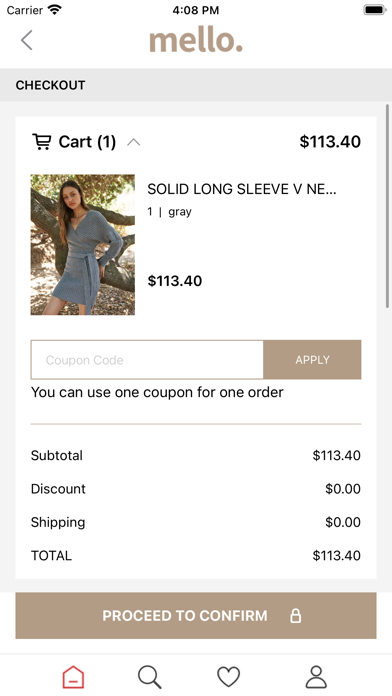Screen dimensions: 392x696
Task: Open the profile person tab
Action: click(x=316, y=677)
